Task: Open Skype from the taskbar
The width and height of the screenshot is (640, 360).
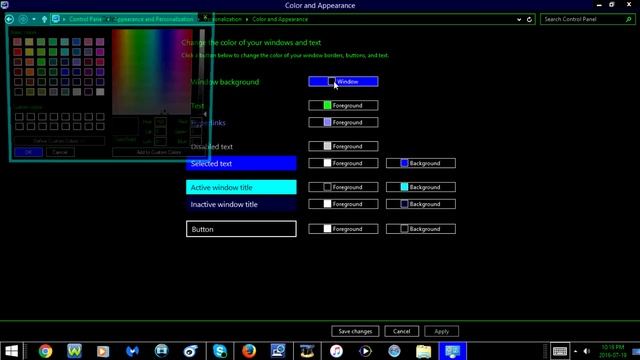Action: [x=220, y=351]
